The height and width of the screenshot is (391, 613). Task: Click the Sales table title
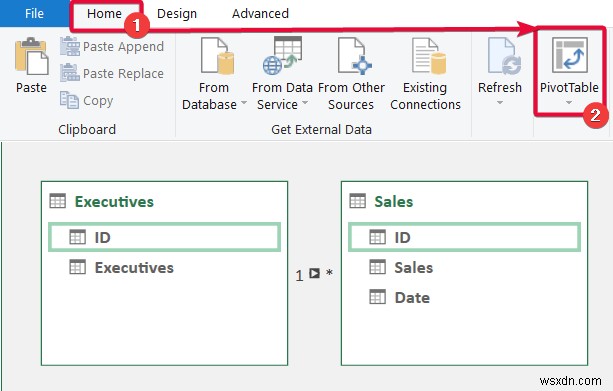pyautogui.click(x=393, y=202)
